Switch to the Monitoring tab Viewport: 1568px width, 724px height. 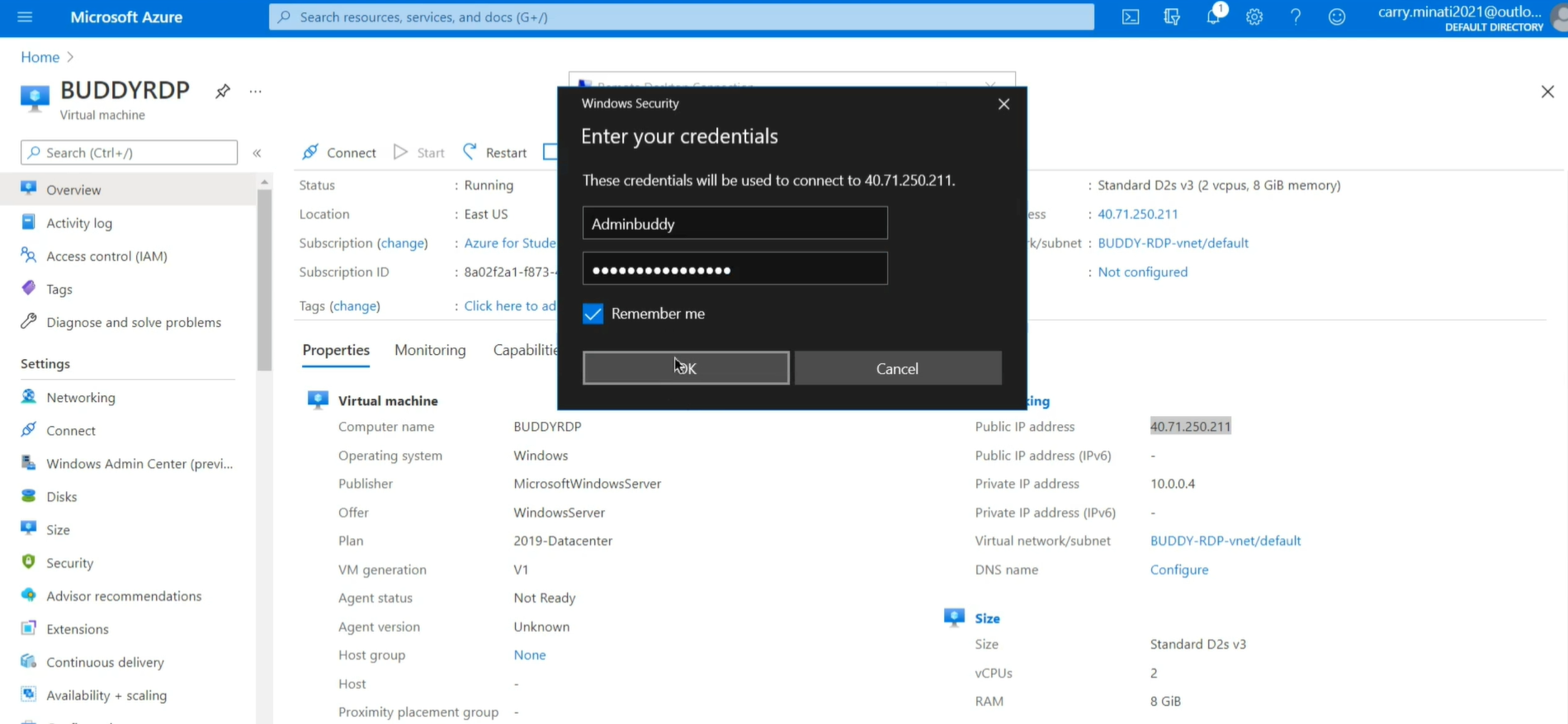point(430,350)
